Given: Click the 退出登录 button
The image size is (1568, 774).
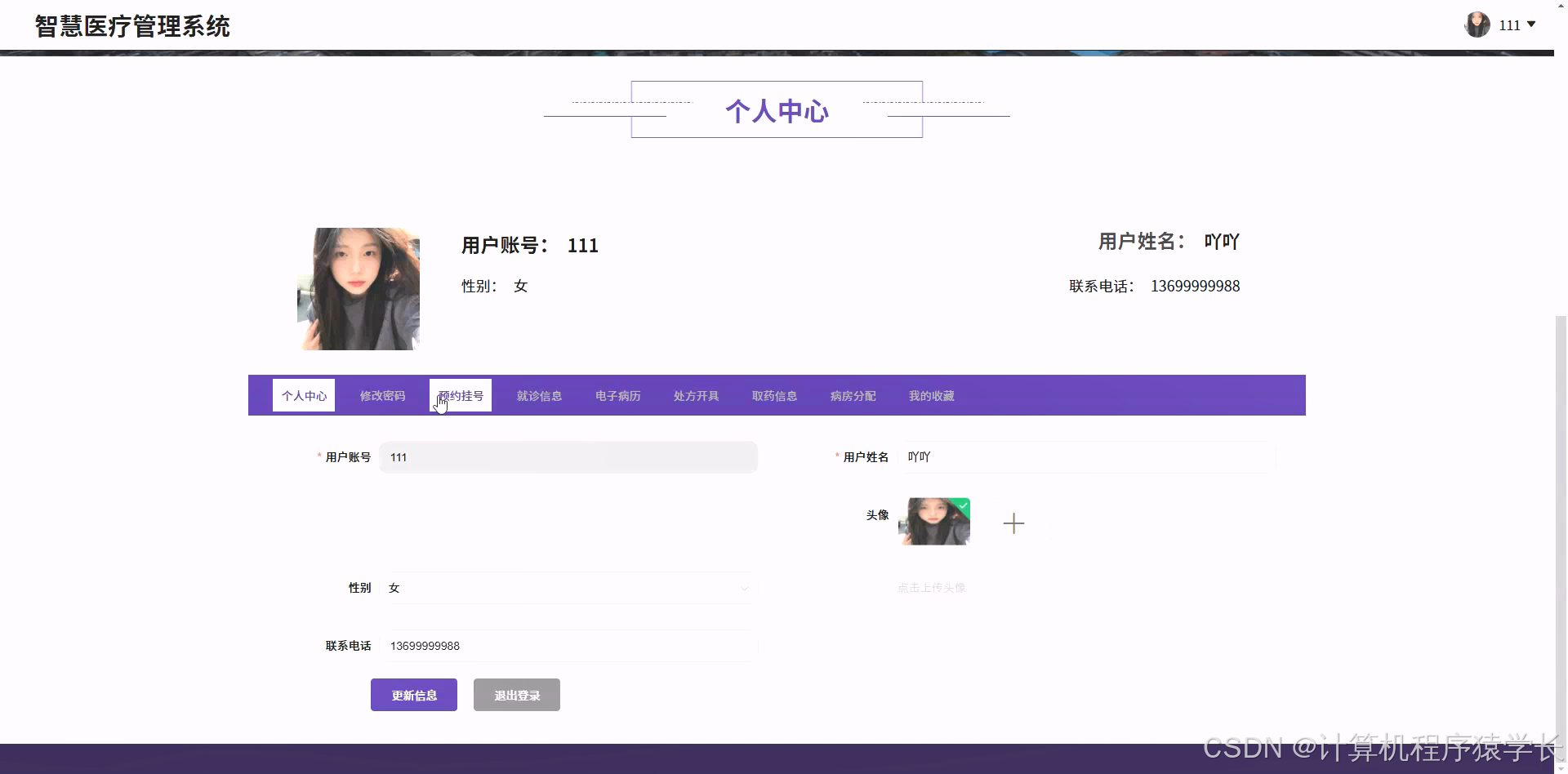Looking at the screenshot, I should point(517,695).
